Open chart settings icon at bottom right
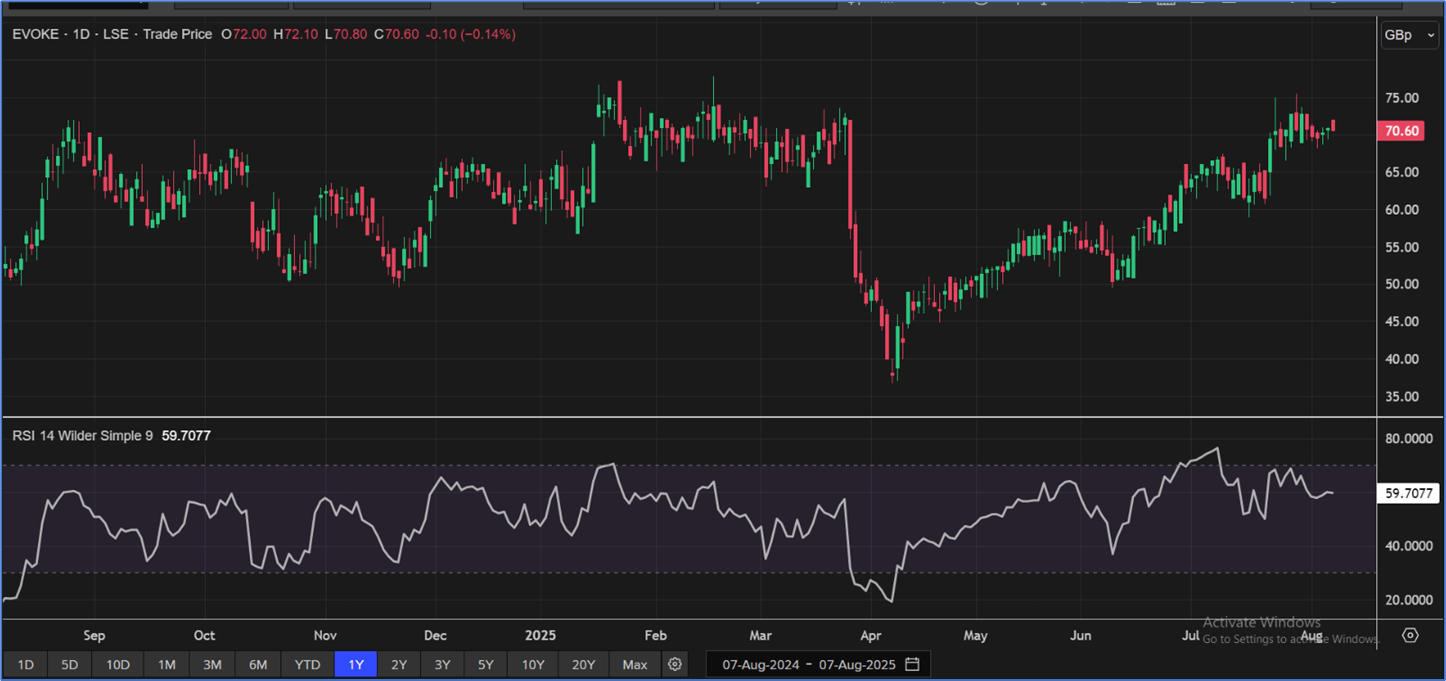 point(1410,635)
